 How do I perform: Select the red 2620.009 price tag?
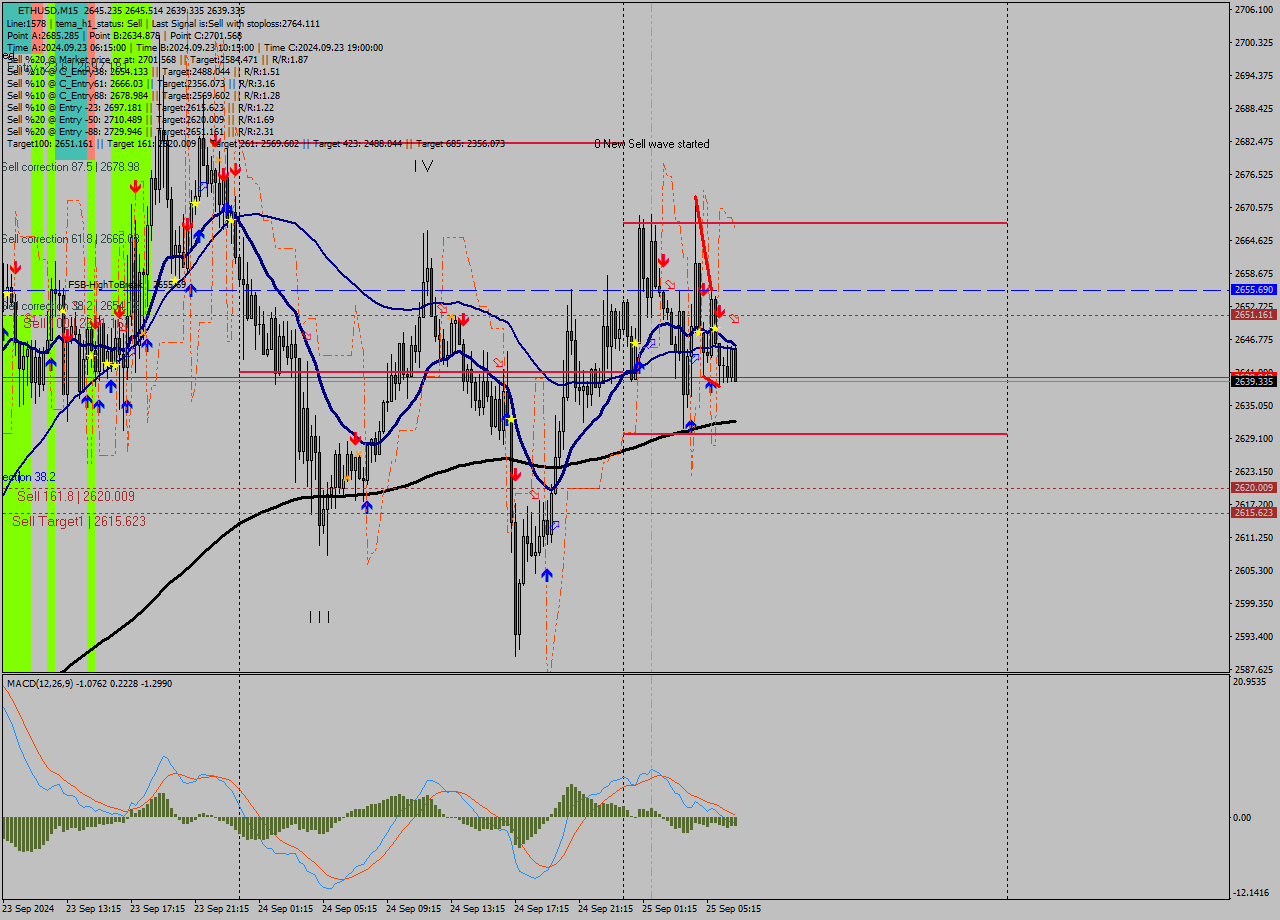[x=1253, y=488]
